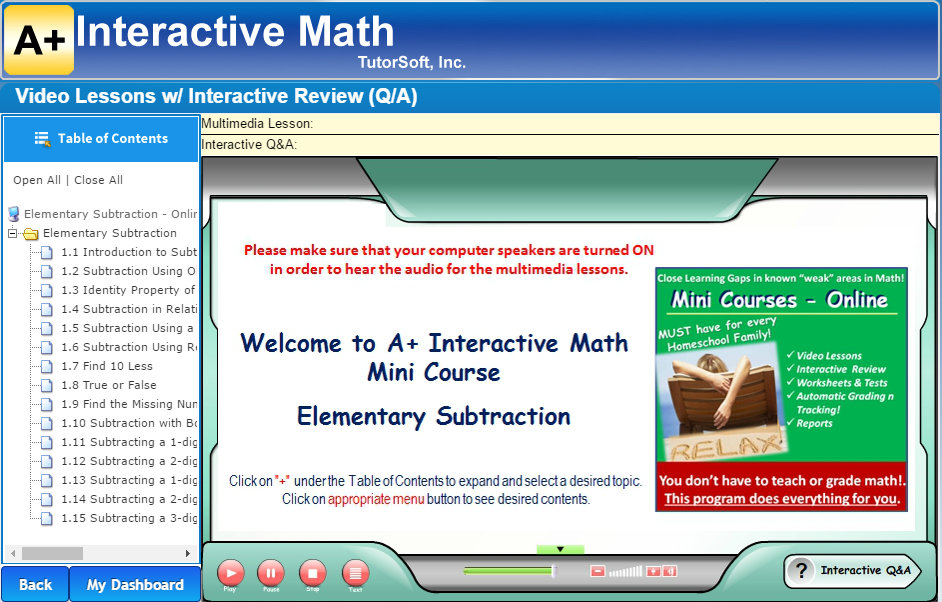Click the Back button
942x602 pixels.
click(x=35, y=585)
